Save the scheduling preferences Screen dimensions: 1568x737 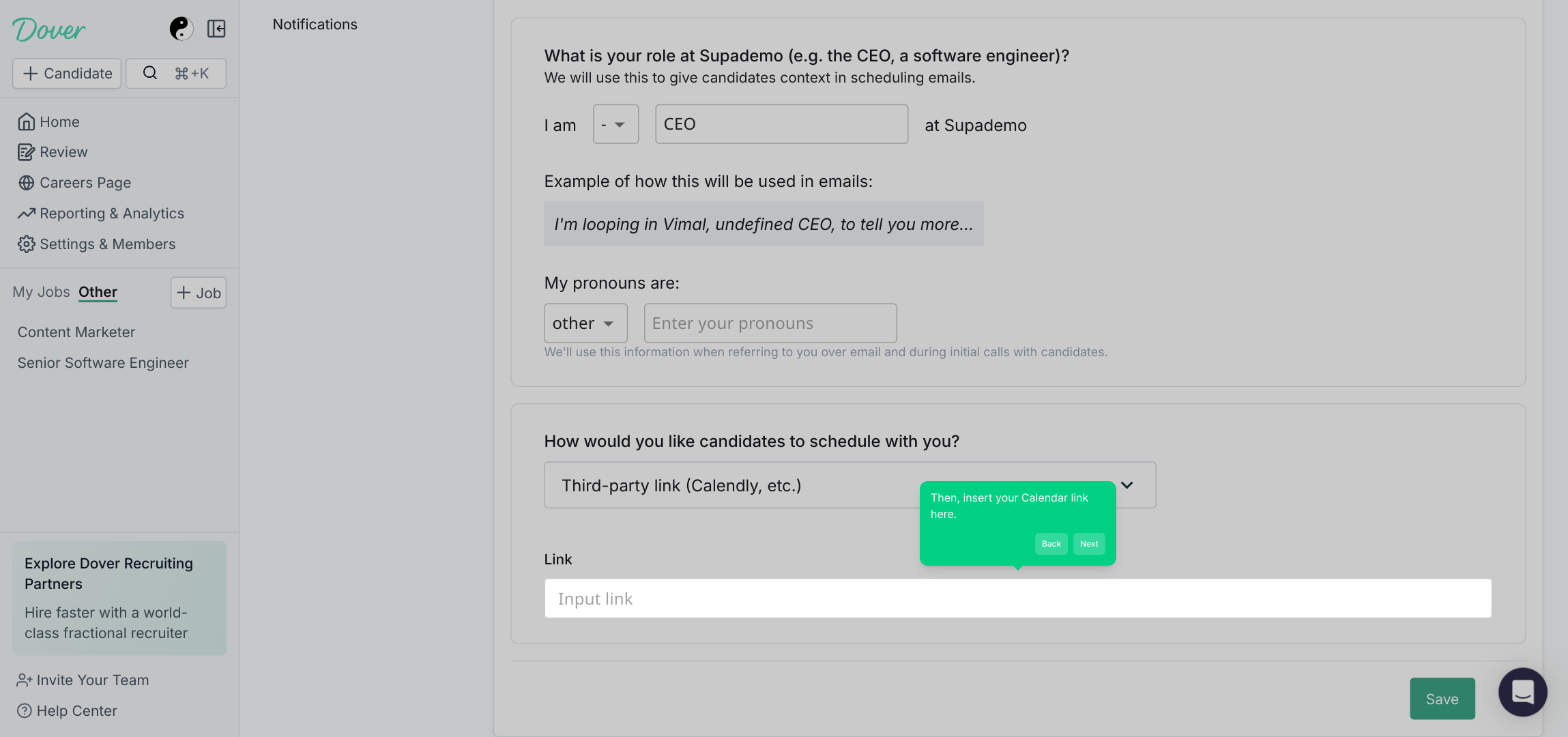pyautogui.click(x=1442, y=699)
